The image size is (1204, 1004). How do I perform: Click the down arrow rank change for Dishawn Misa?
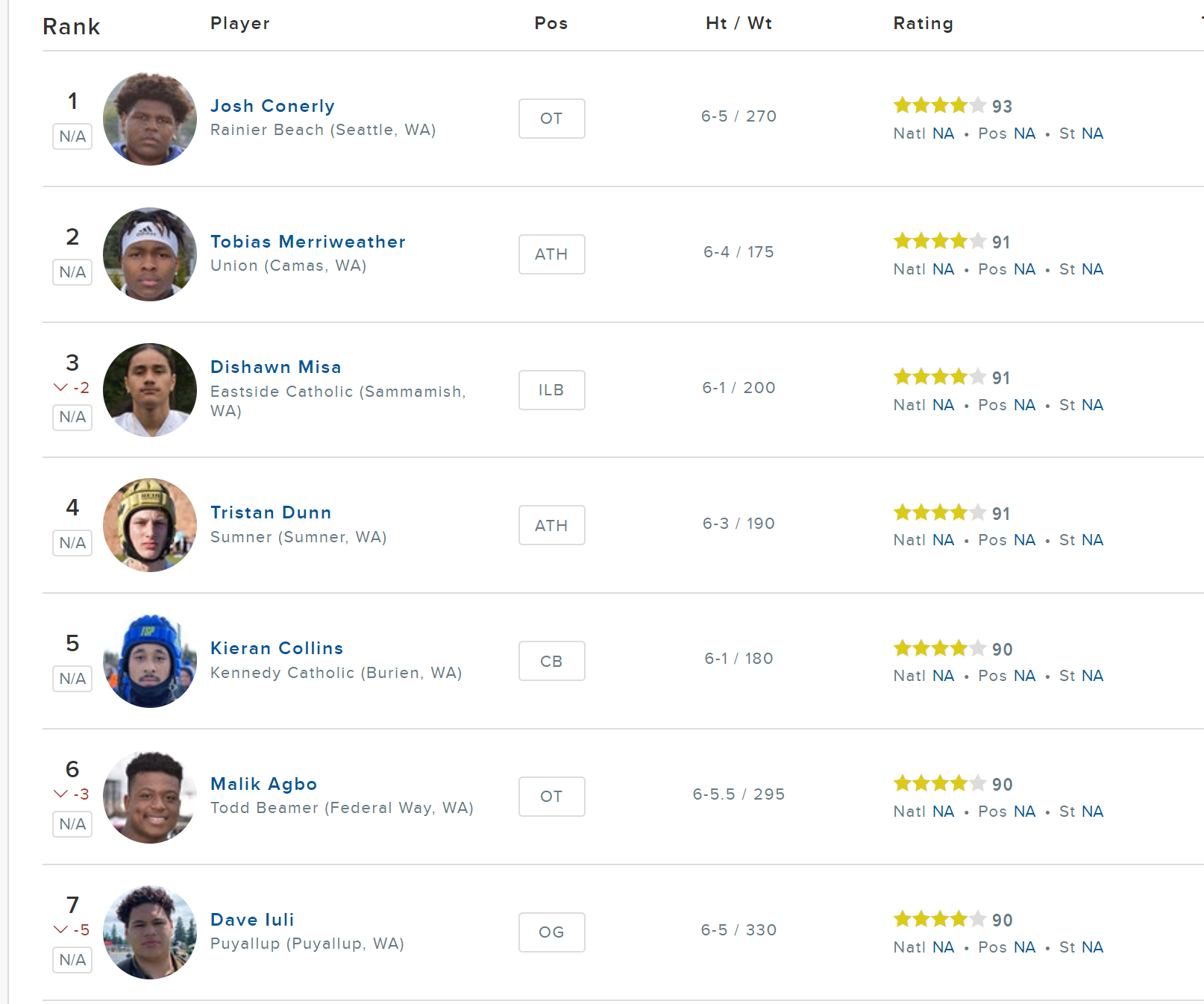tap(61, 387)
